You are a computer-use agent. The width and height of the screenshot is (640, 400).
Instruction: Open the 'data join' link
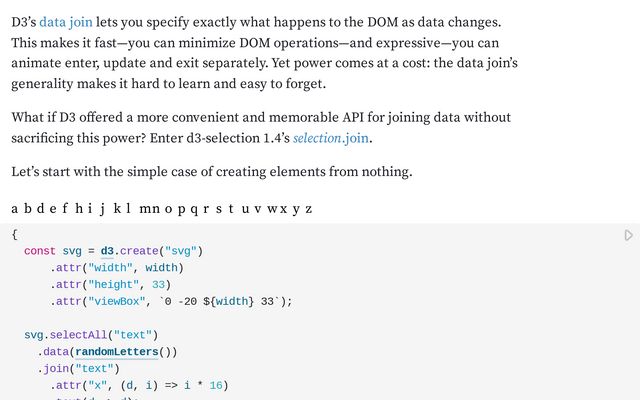click(x=66, y=21)
